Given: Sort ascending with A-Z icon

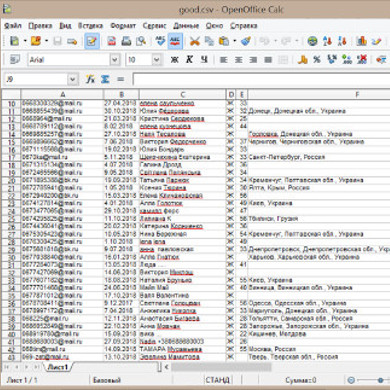Looking at the screenshot, I should click(x=327, y=41).
